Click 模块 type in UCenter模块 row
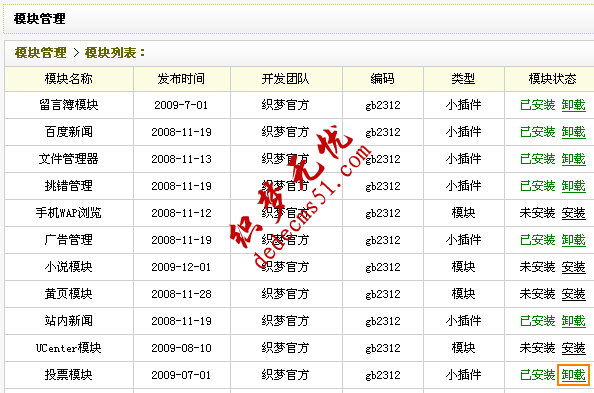Image resolution: width=594 pixels, height=393 pixels. point(463,348)
